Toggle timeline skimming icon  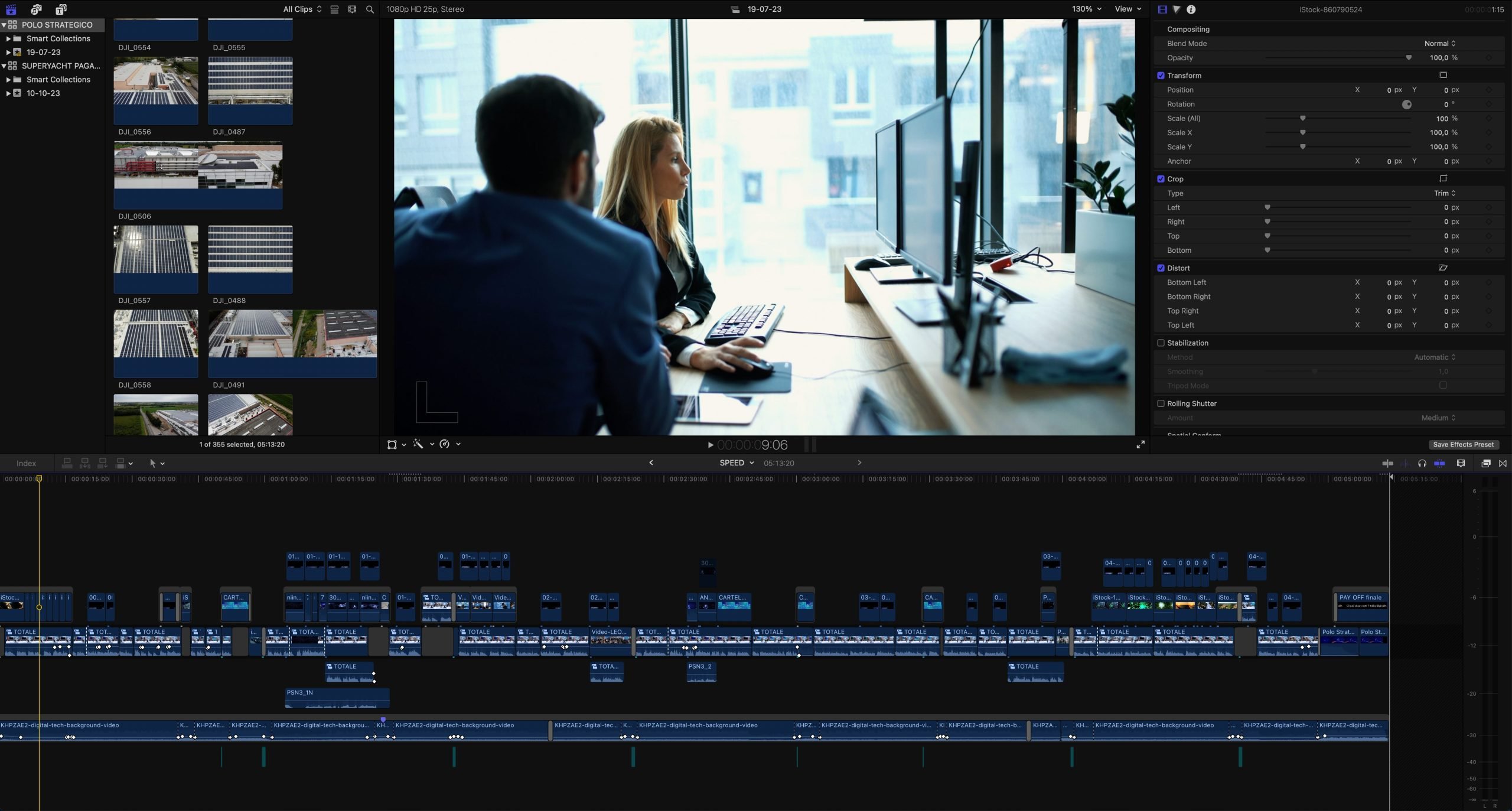point(1388,463)
